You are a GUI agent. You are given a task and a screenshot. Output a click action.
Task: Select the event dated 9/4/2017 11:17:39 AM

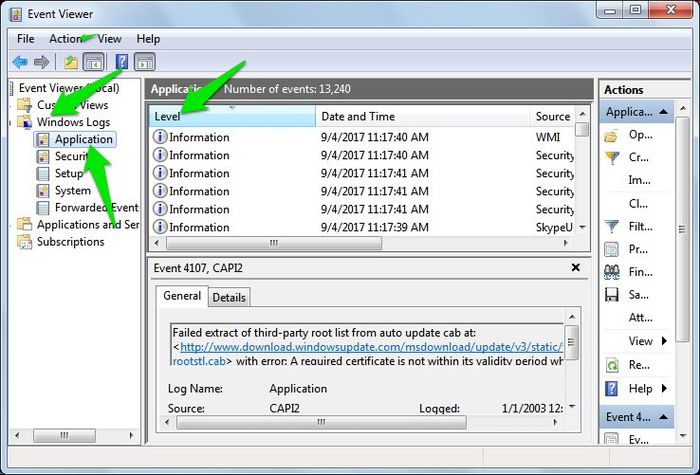point(362,227)
